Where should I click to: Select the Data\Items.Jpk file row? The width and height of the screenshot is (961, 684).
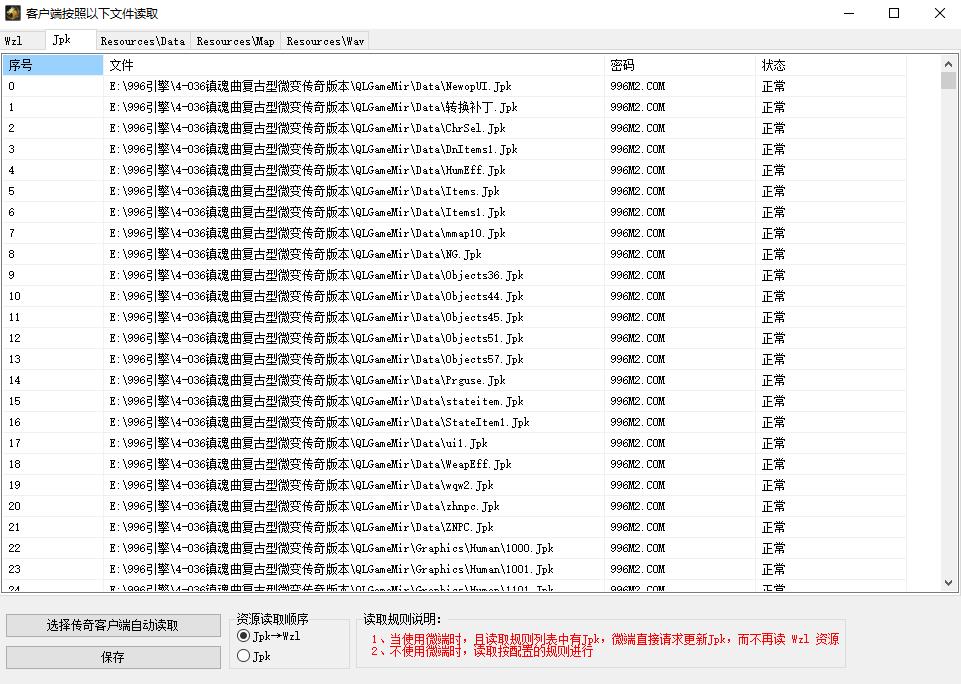coord(454,191)
